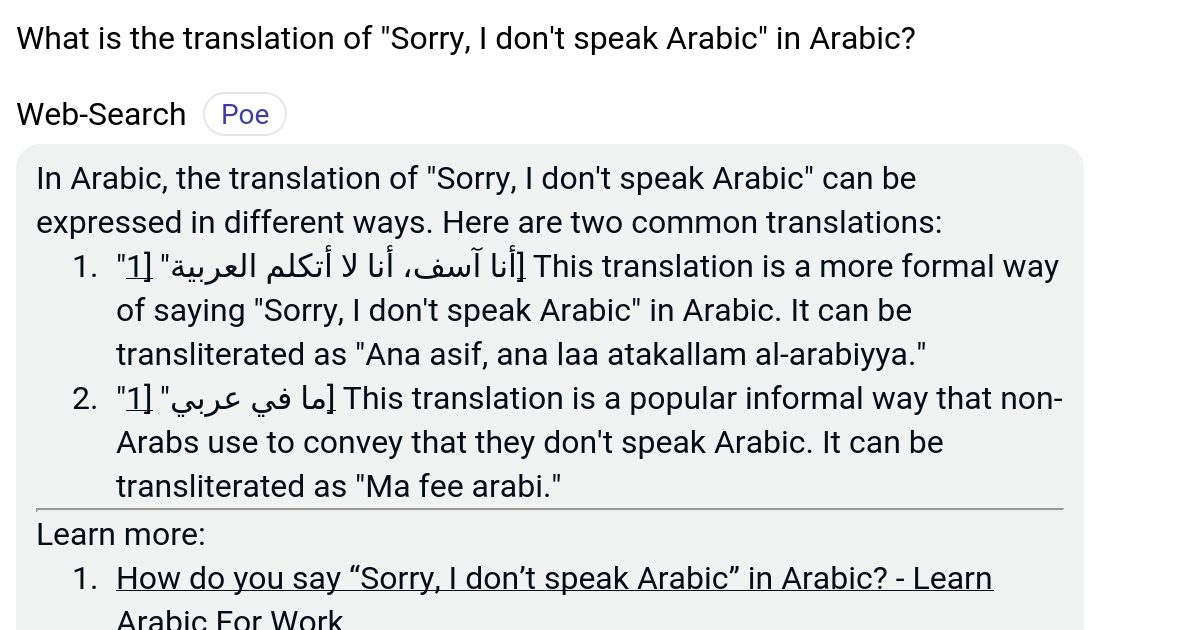Click the Learn more heading
The image size is (1200, 630).
click(x=120, y=534)
